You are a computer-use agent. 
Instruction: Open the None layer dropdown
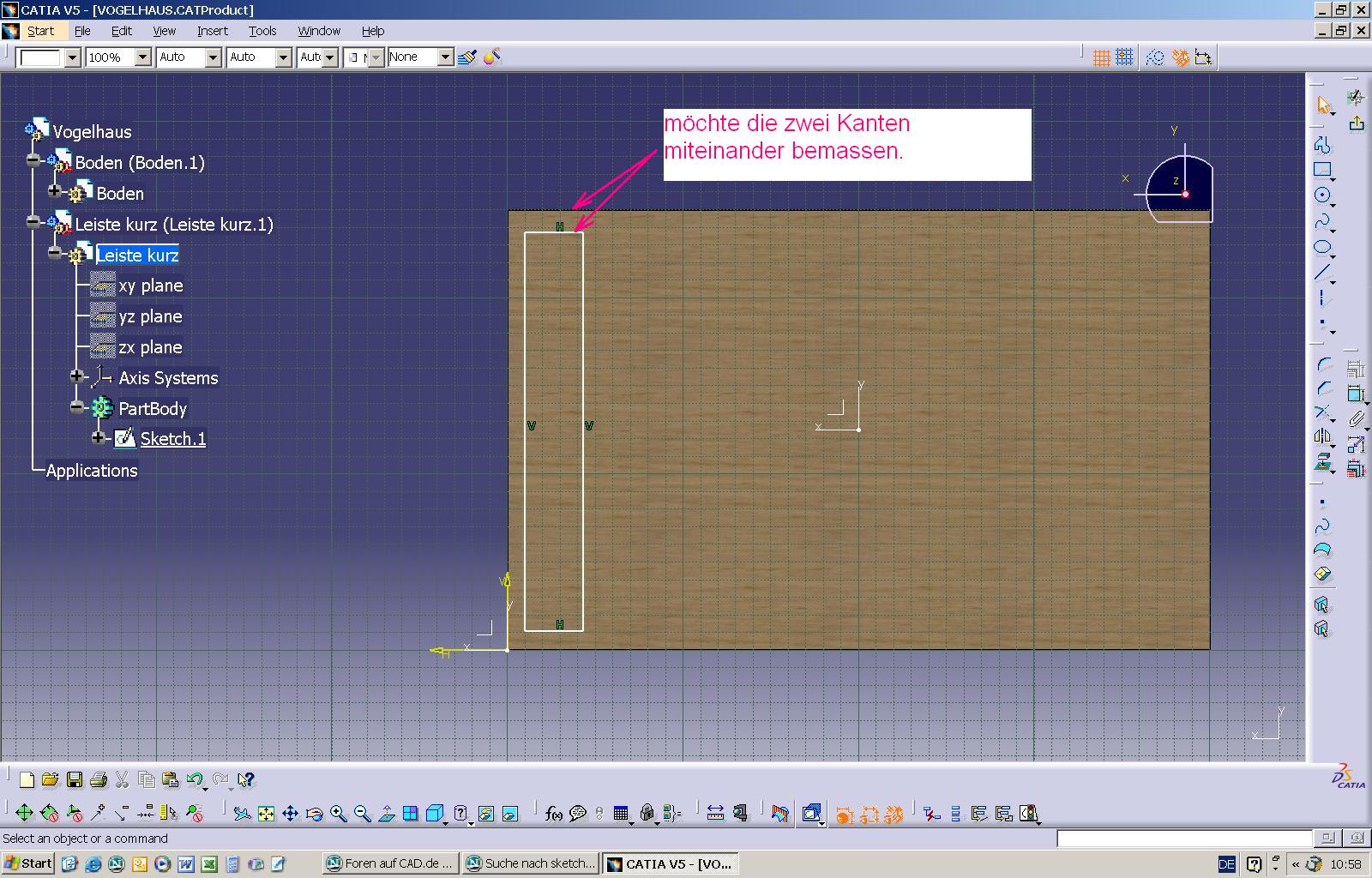point(445,57)
